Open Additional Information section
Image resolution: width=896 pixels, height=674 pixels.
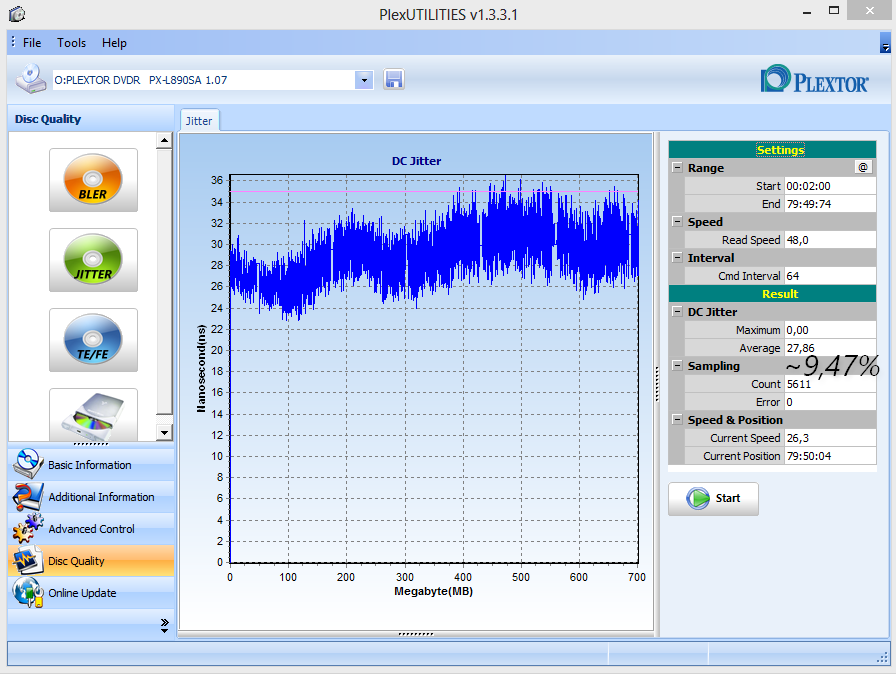click(x=91, y=496)
